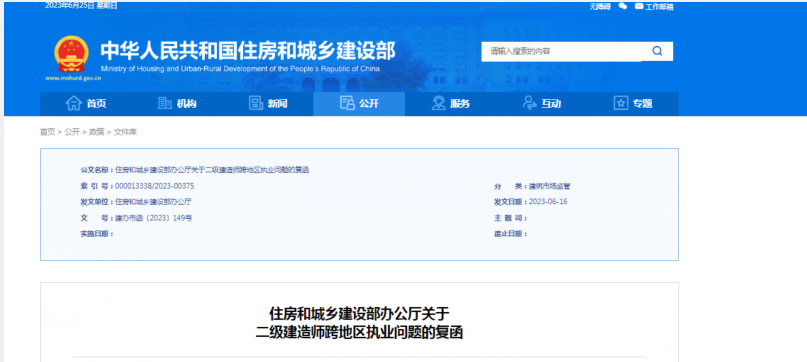
Task: Click the www.mohurd.gov.cn text under emblem
Action: 73,78
